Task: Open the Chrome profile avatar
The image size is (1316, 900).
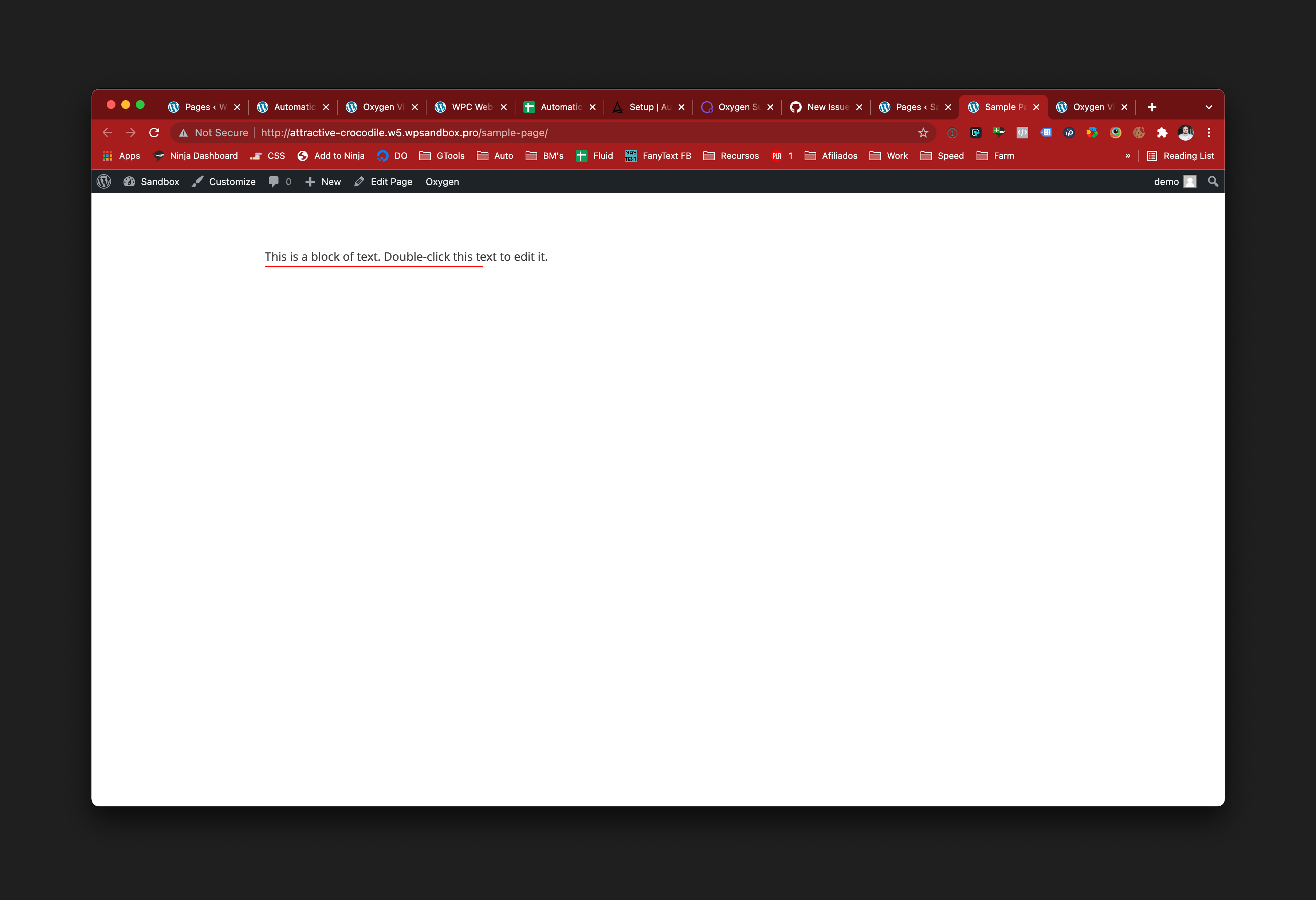Action: tap(1186, 133)
